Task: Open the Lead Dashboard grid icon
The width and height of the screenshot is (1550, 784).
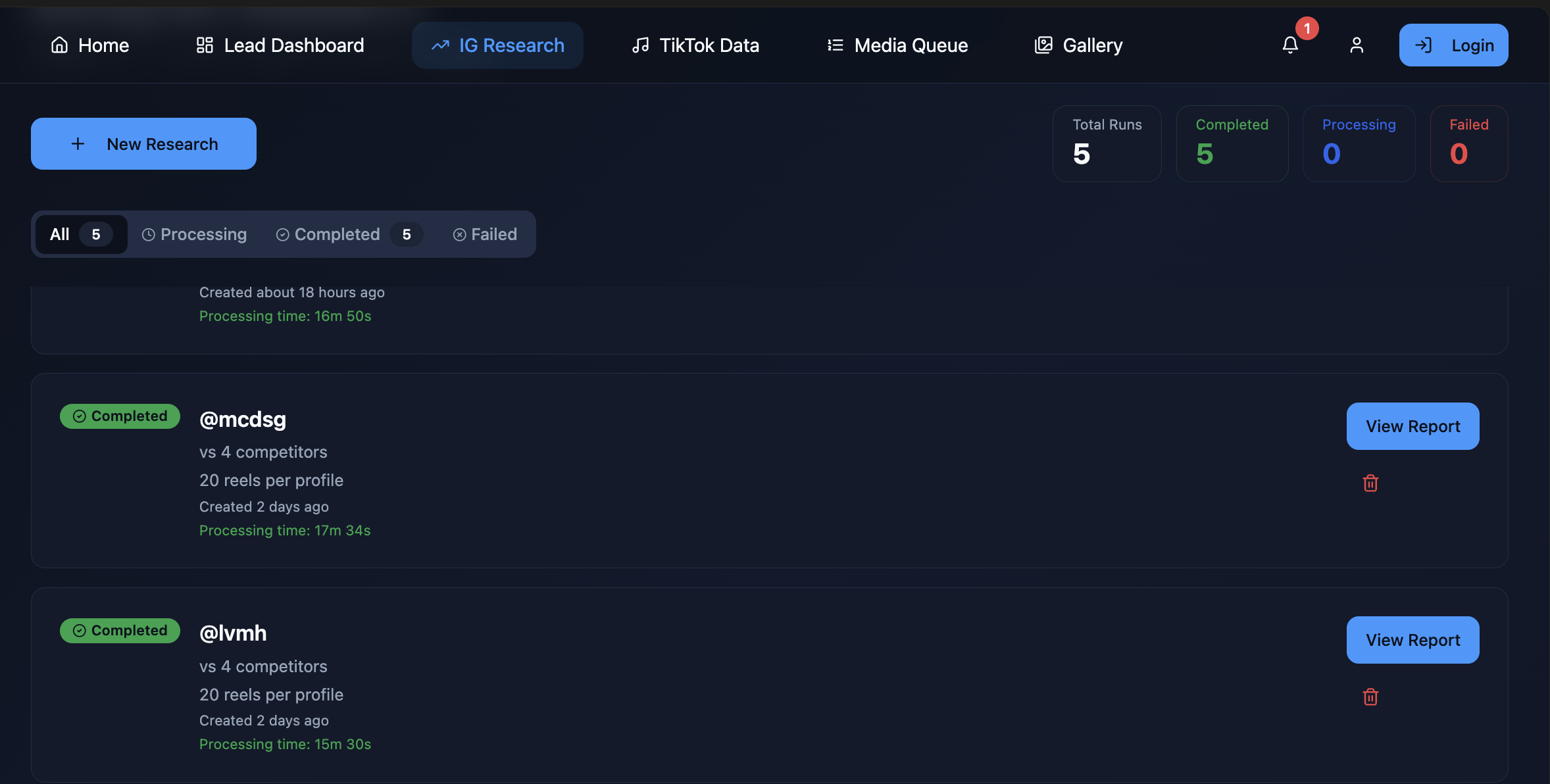Action: (x=204, y=44)
